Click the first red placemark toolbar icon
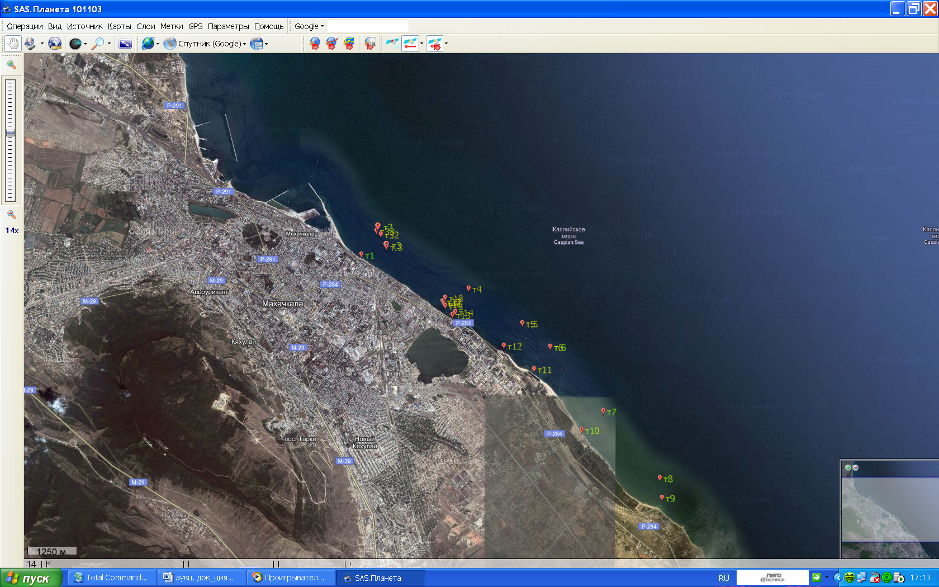939x587 pixels. click(315, 43)
